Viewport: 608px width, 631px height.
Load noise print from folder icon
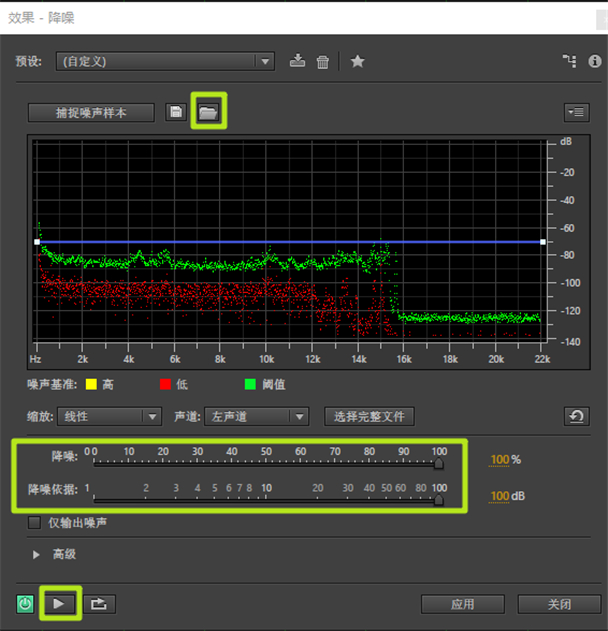(208, 112)
